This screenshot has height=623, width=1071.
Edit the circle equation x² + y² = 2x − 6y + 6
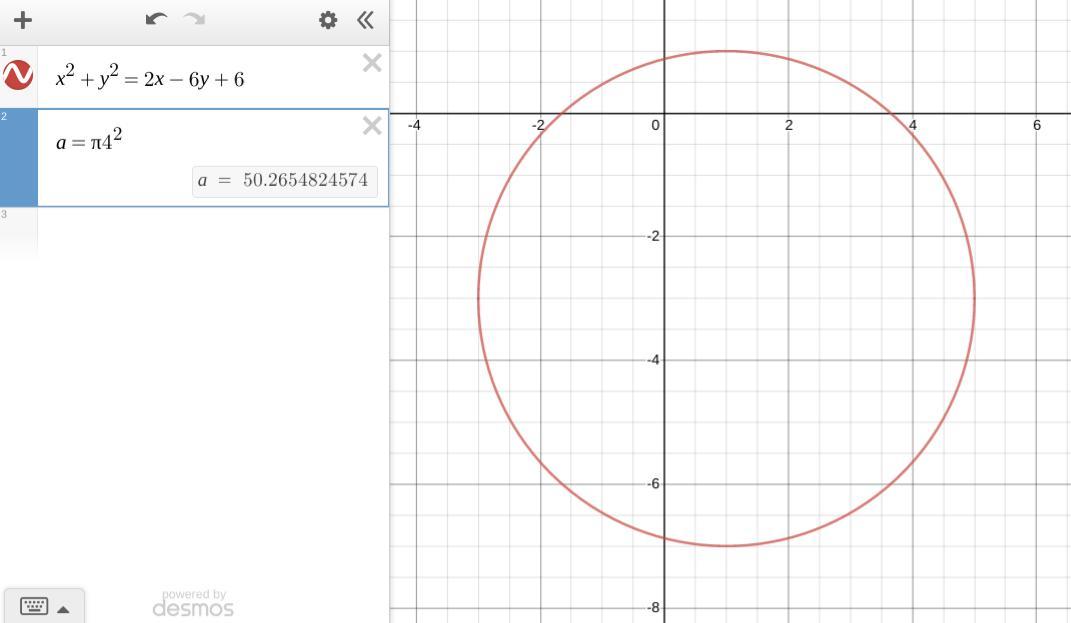pyautogui.click(x=150, y=77)
